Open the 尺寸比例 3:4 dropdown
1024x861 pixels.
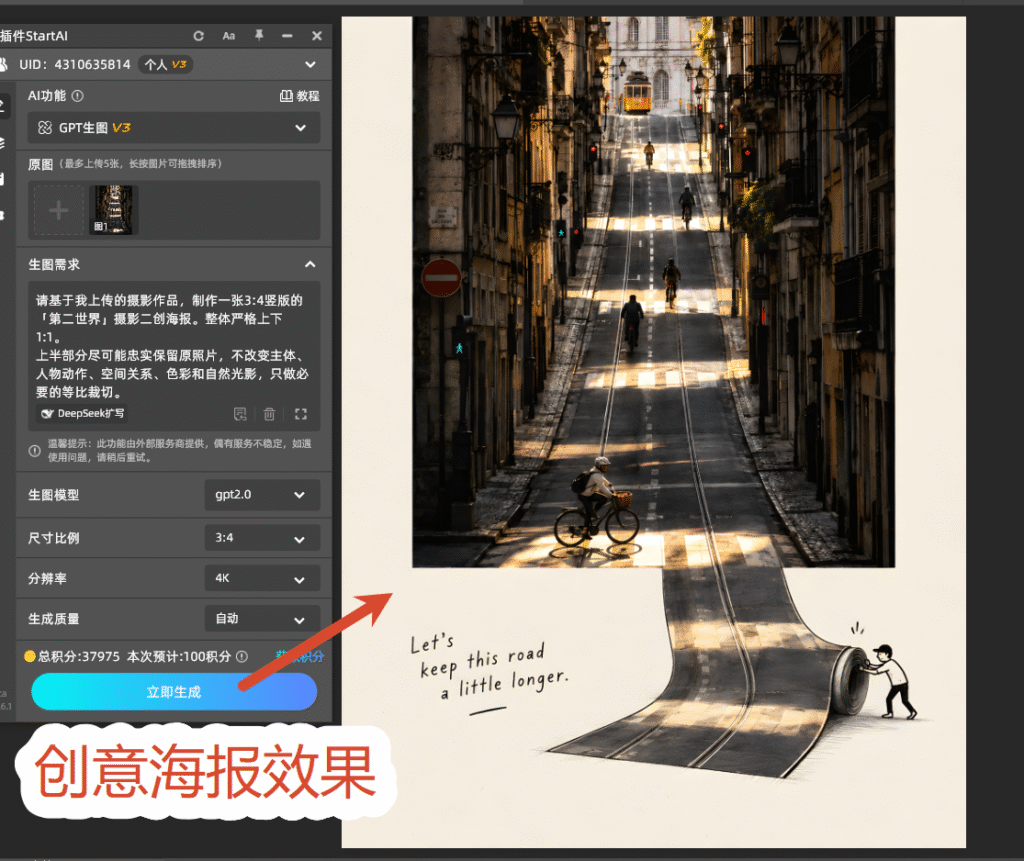click(x=262, y=538)
